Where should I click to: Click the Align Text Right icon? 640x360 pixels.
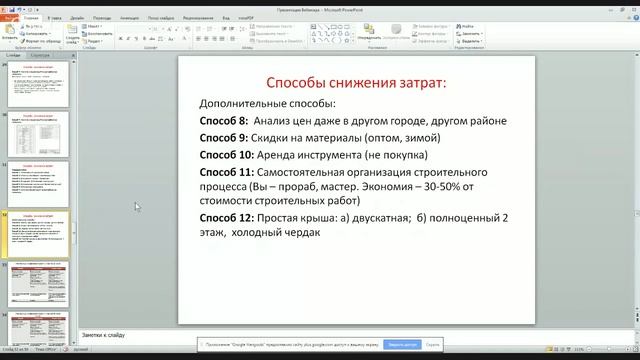[x=214, y=38]
